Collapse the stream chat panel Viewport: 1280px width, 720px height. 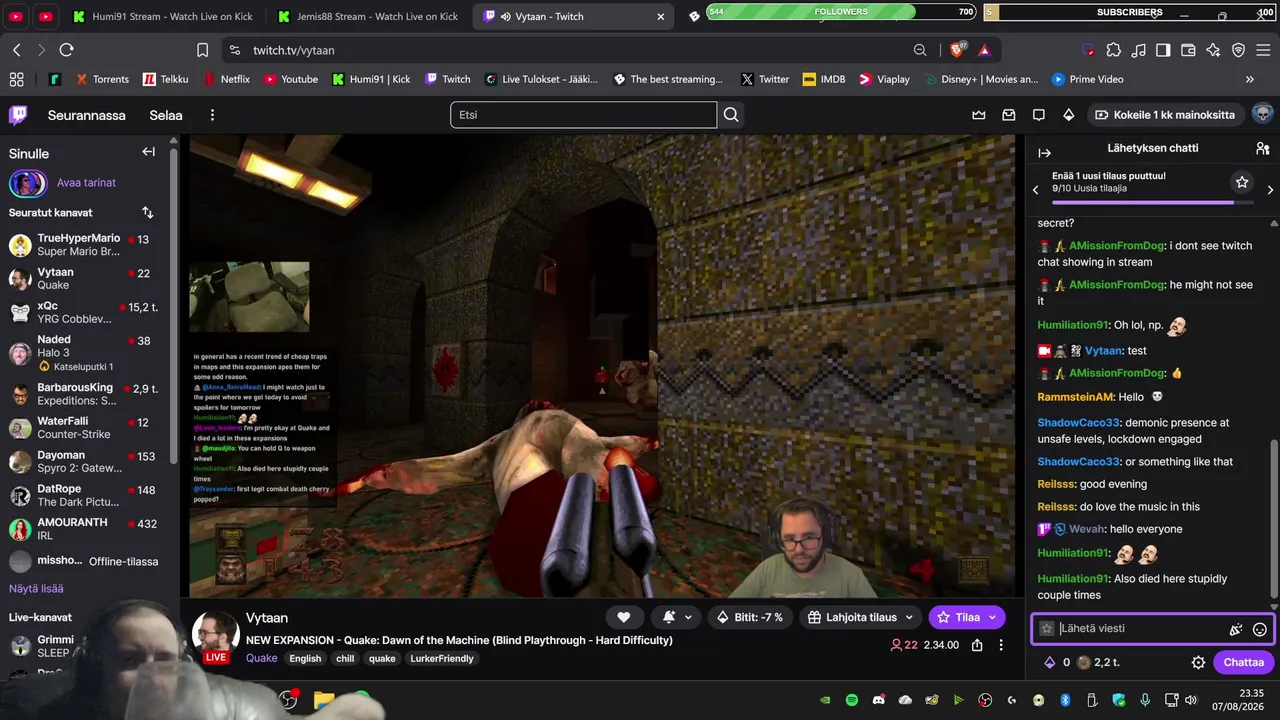point(1045,153)
